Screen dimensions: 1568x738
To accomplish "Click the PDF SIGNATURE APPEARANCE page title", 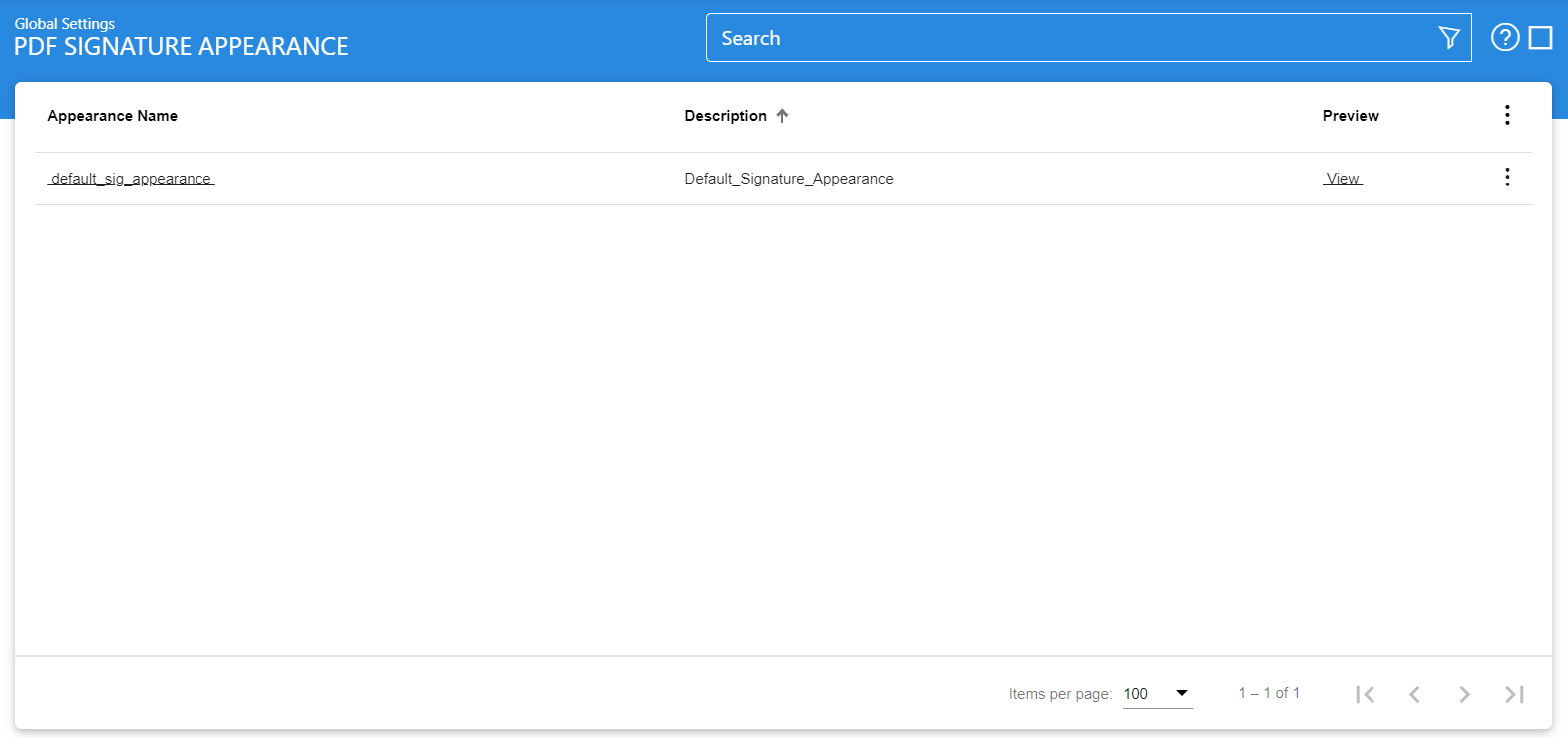I will [182, 47].
